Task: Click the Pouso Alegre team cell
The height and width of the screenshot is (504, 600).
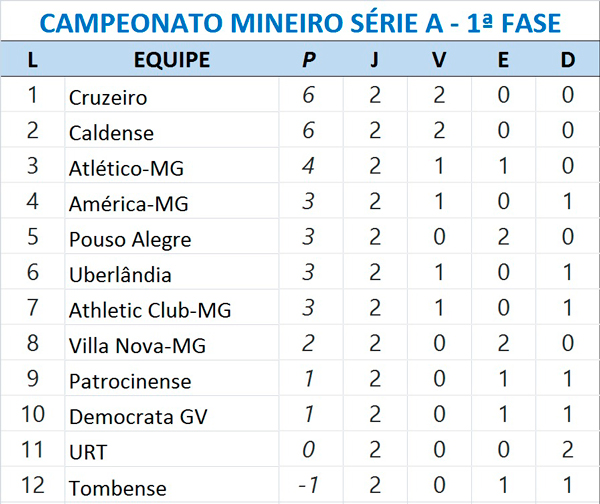Action: (x=130, y=240)
